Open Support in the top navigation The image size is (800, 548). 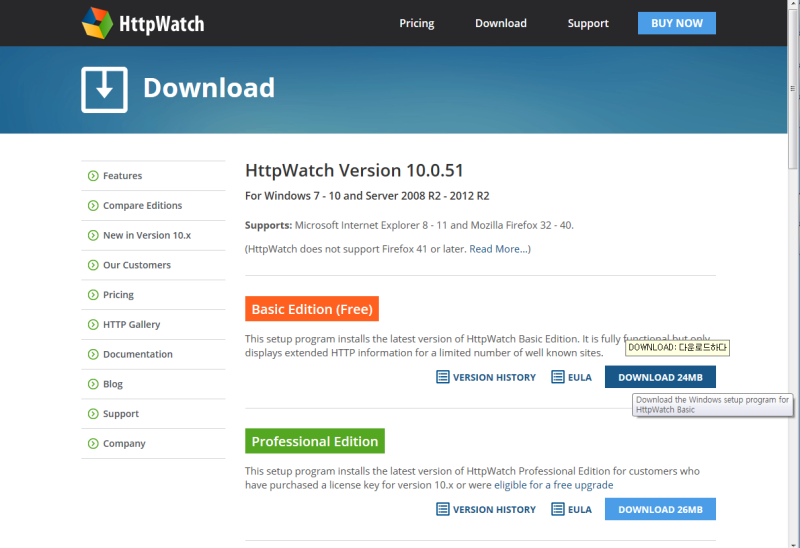point(588,23)
